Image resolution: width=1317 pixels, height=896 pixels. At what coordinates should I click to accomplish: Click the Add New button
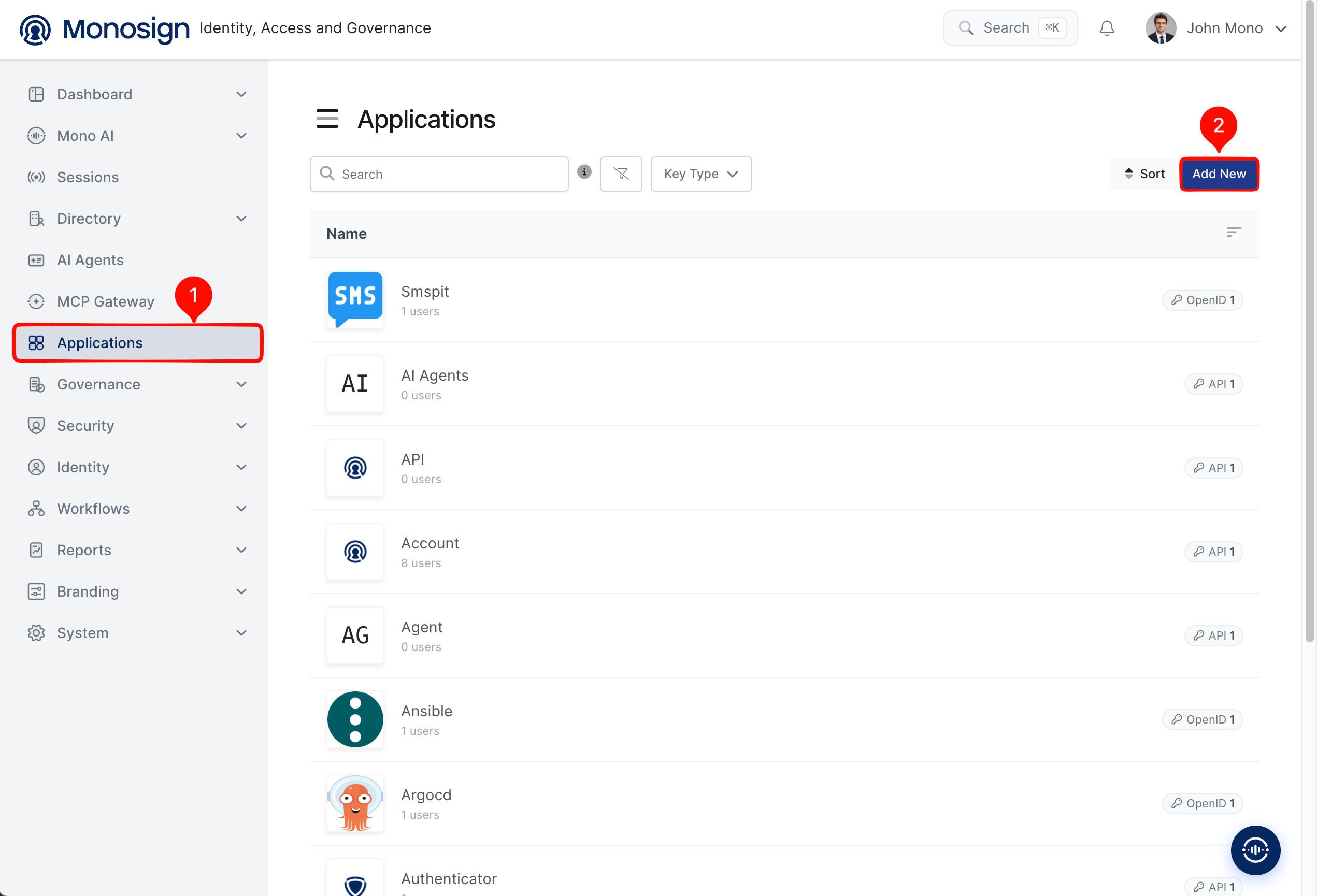pyautogui.click(x=1219, y=174)
